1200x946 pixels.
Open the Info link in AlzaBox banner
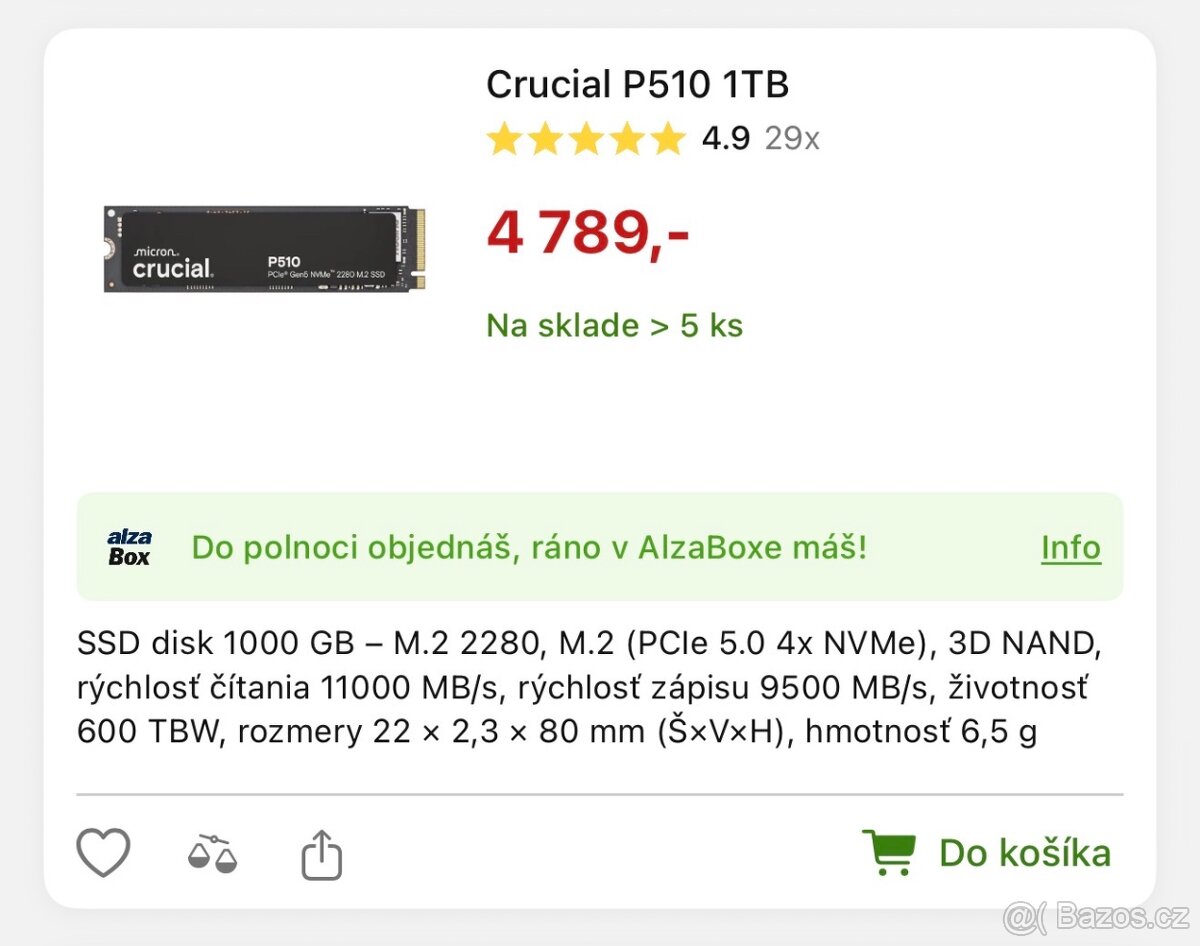(1071, 548)
